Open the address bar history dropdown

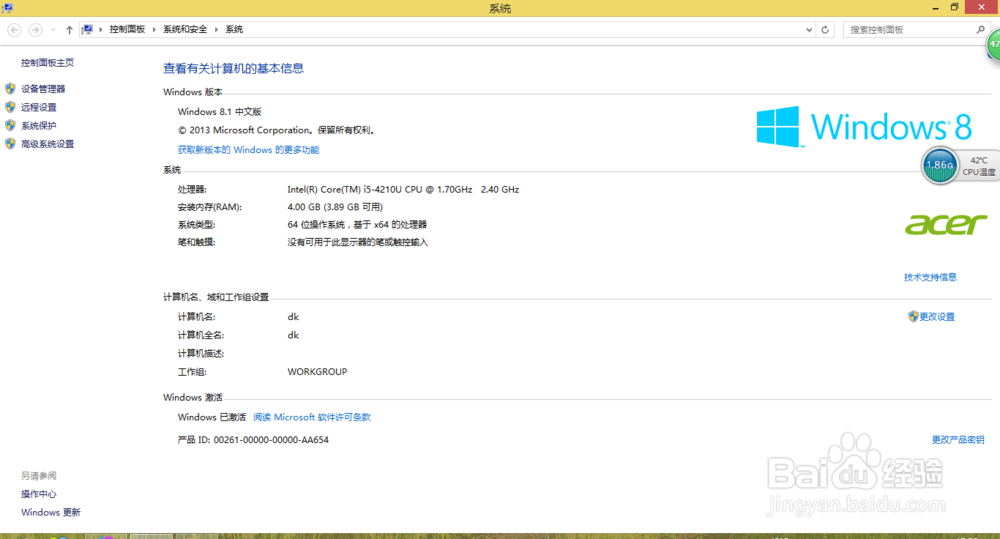(x=809, y=29)
